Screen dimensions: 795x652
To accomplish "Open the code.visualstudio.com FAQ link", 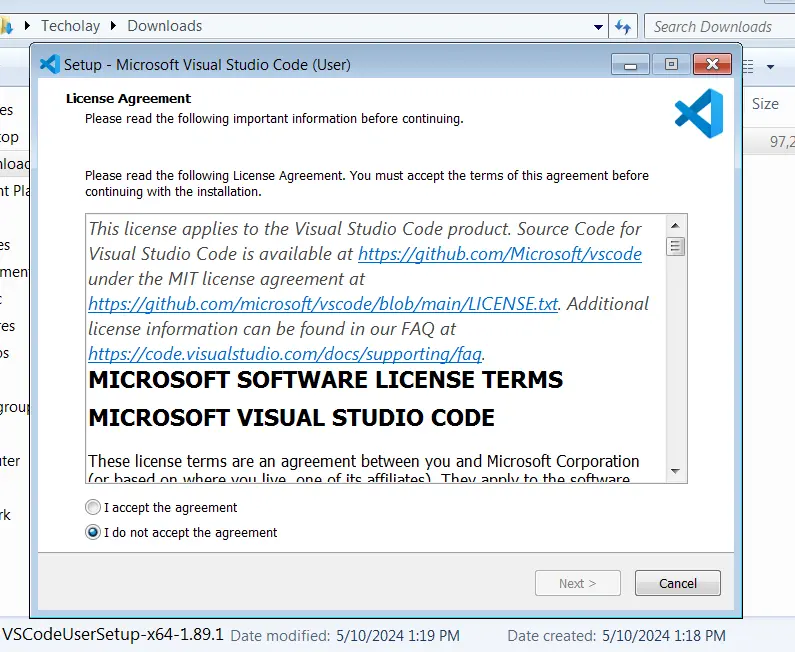I will point(285,353).
